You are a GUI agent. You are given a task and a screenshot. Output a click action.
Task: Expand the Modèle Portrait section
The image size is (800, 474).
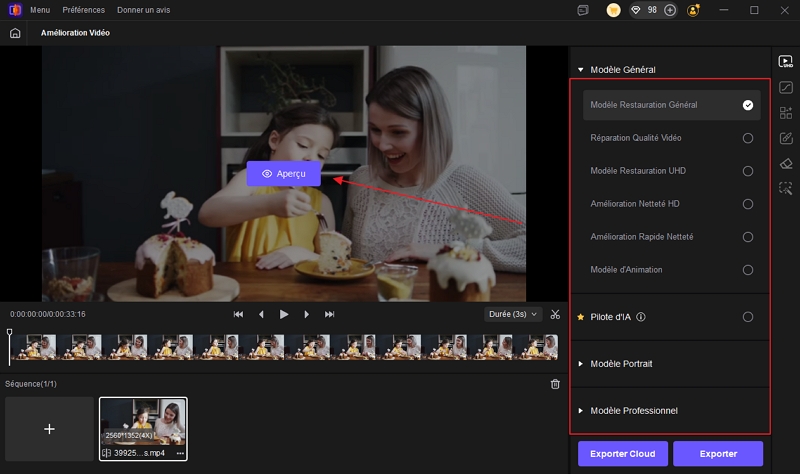tap(620, 364)
